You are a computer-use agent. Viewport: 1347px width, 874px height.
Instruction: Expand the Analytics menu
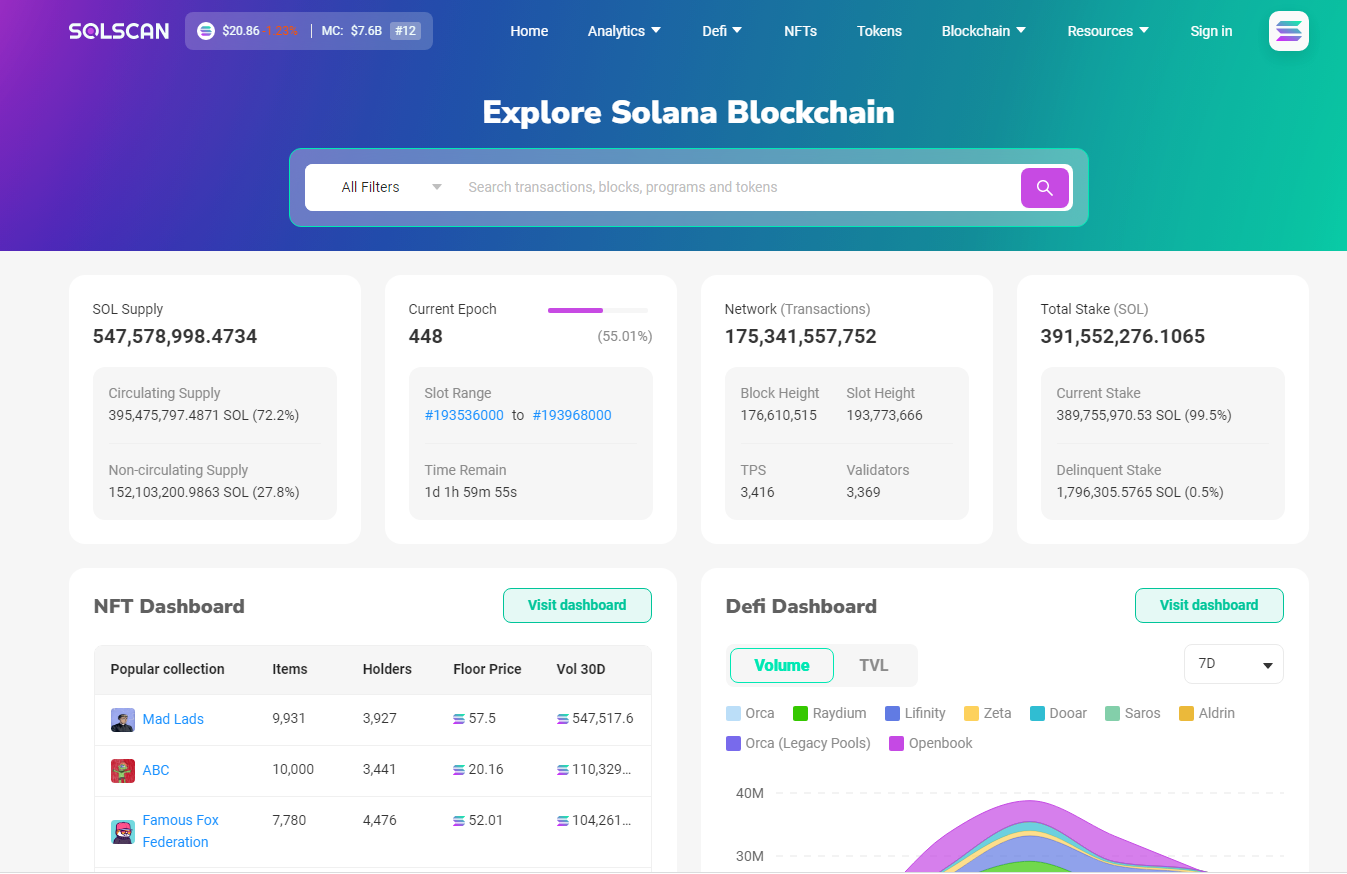(x=624, y=31)
